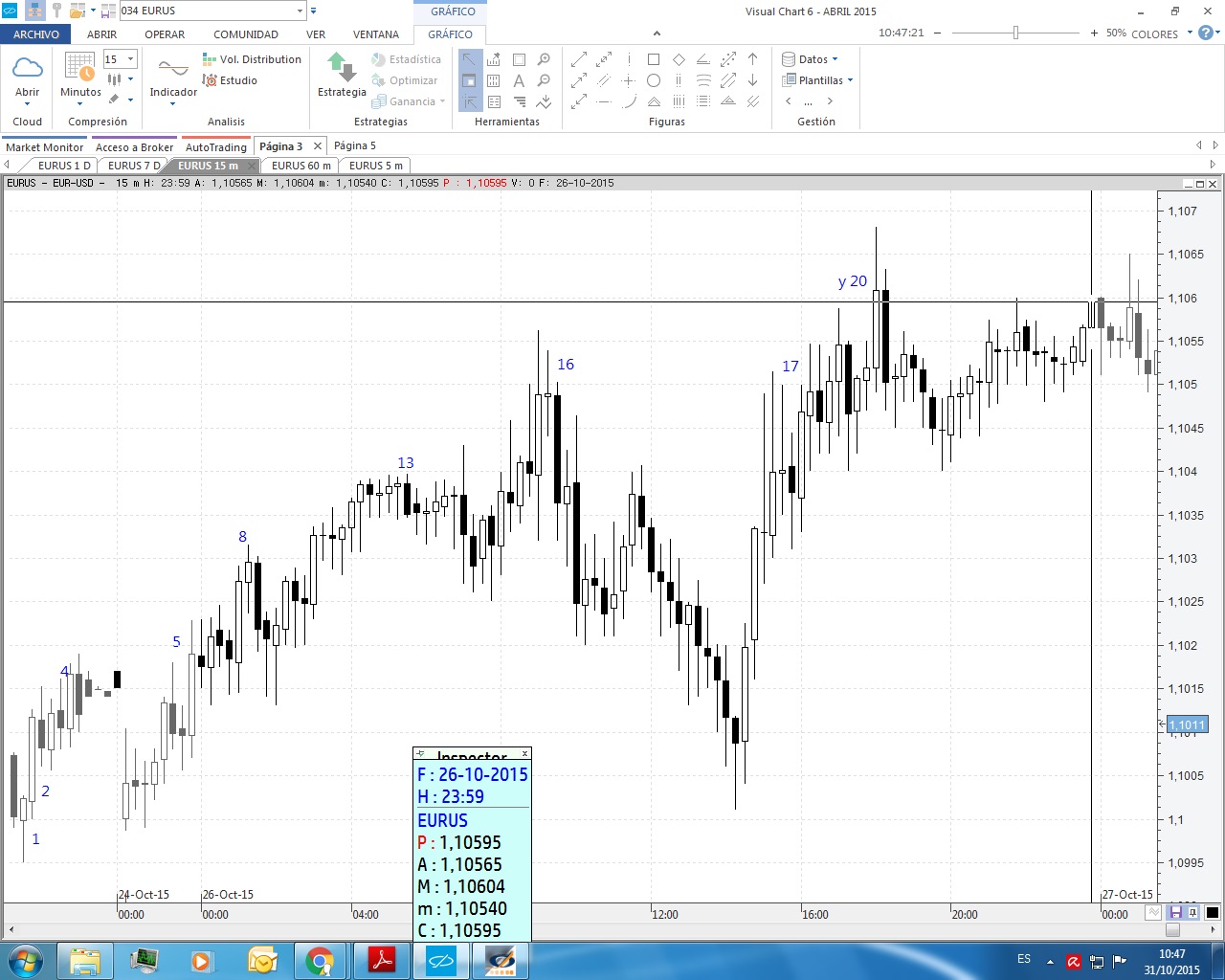The height and width of the screenshot is (980, 1225).
Task: Toggle the data table list tool
Action: click(x=494, y=101)
